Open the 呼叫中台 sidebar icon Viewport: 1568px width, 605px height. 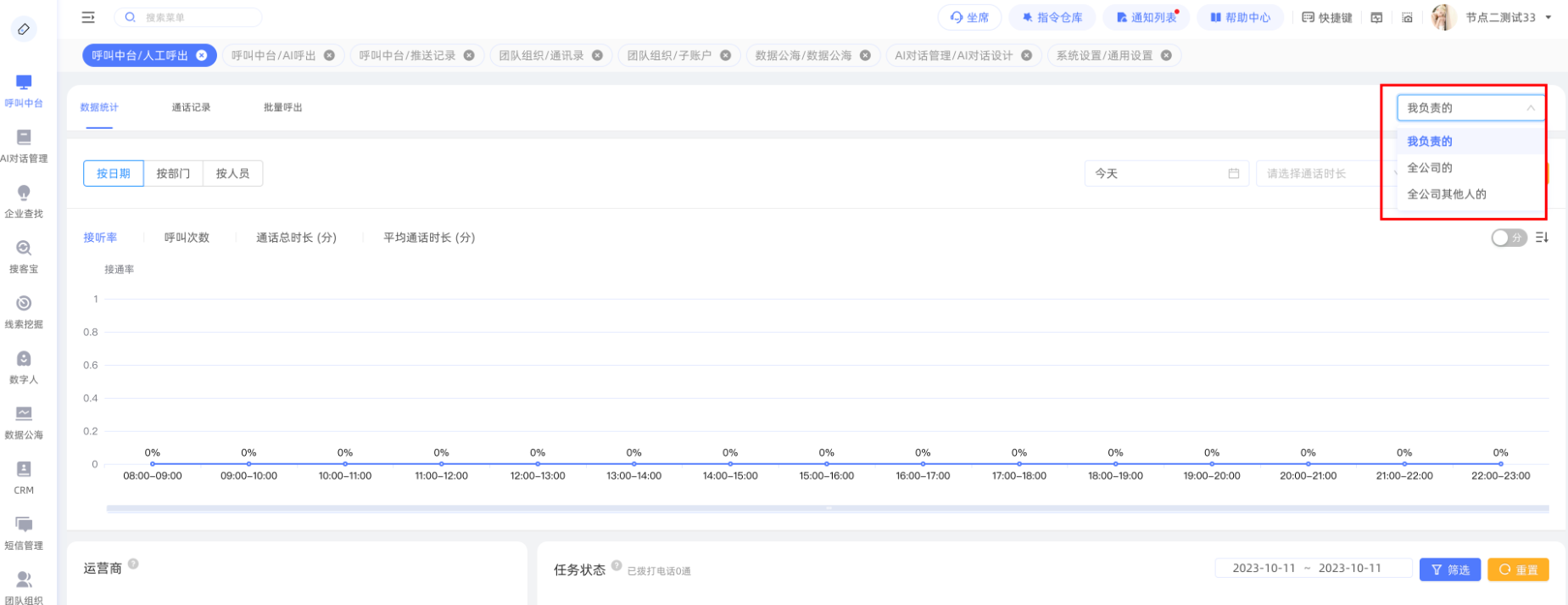point(24,83)
